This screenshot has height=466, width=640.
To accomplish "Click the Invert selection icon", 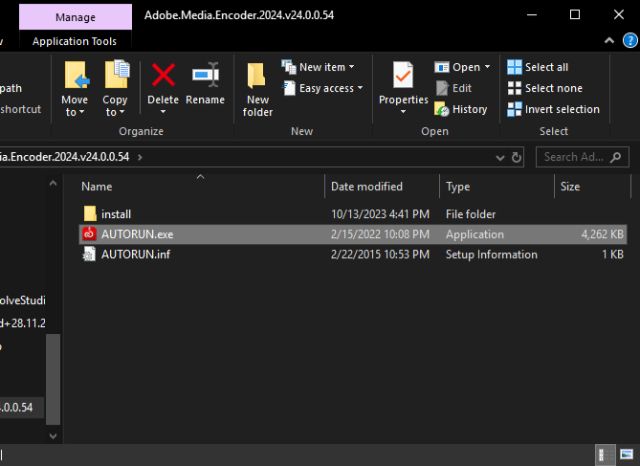I will pyautogui.click(x=514, y=109).
